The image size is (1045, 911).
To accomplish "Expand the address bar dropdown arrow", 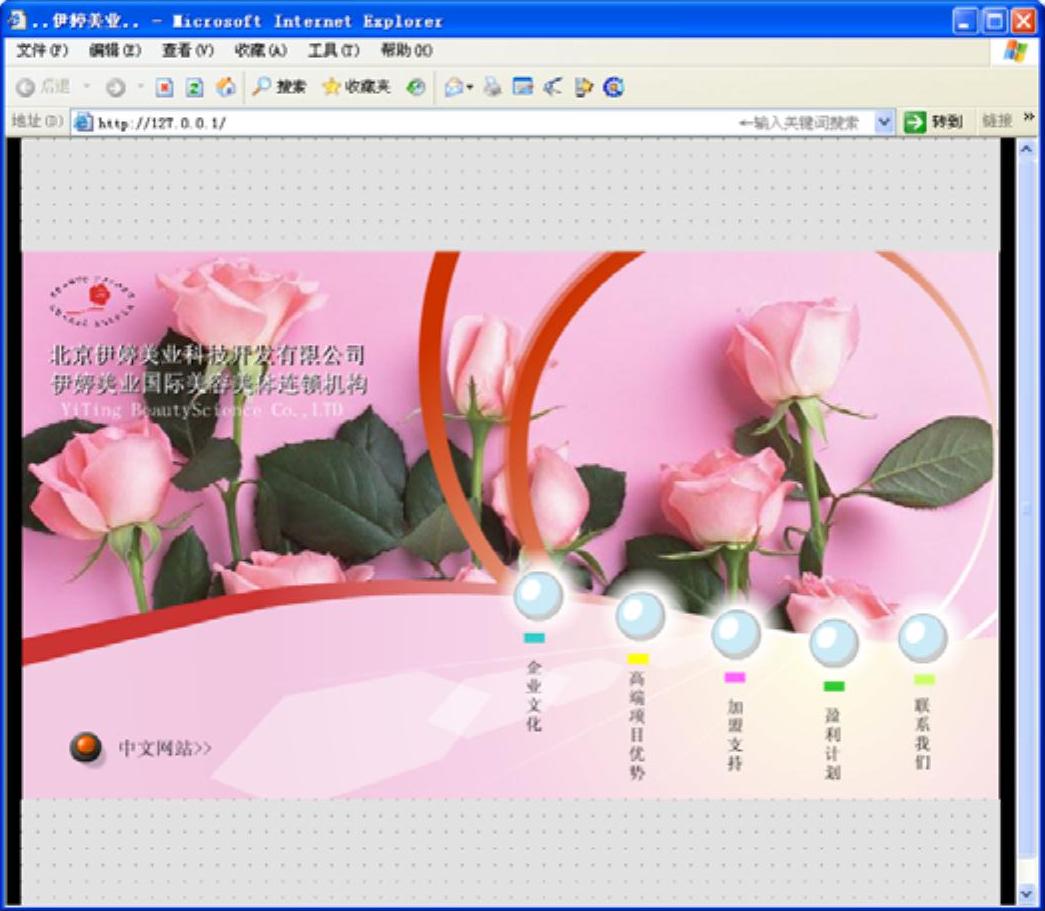I will click(x=884, y=122).
